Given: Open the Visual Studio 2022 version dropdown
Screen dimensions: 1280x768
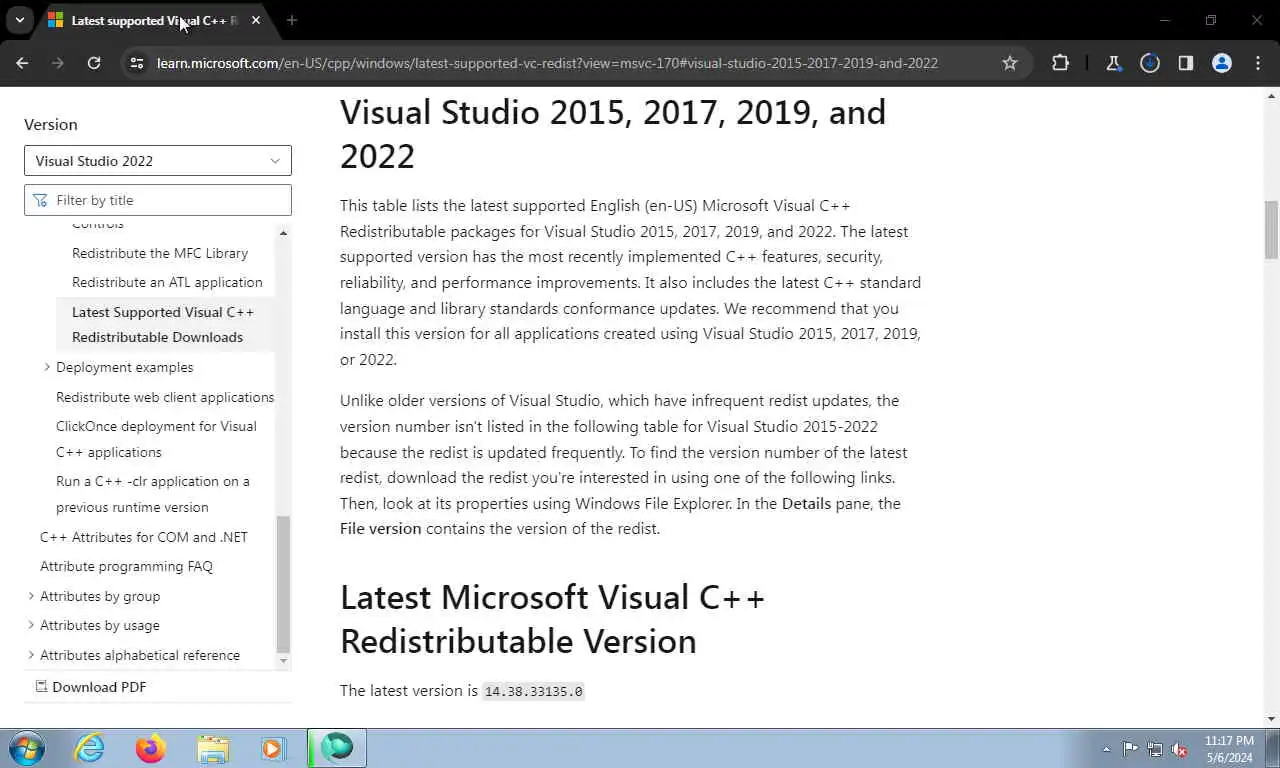Looking at the screenshot, I should coord(158,161).
